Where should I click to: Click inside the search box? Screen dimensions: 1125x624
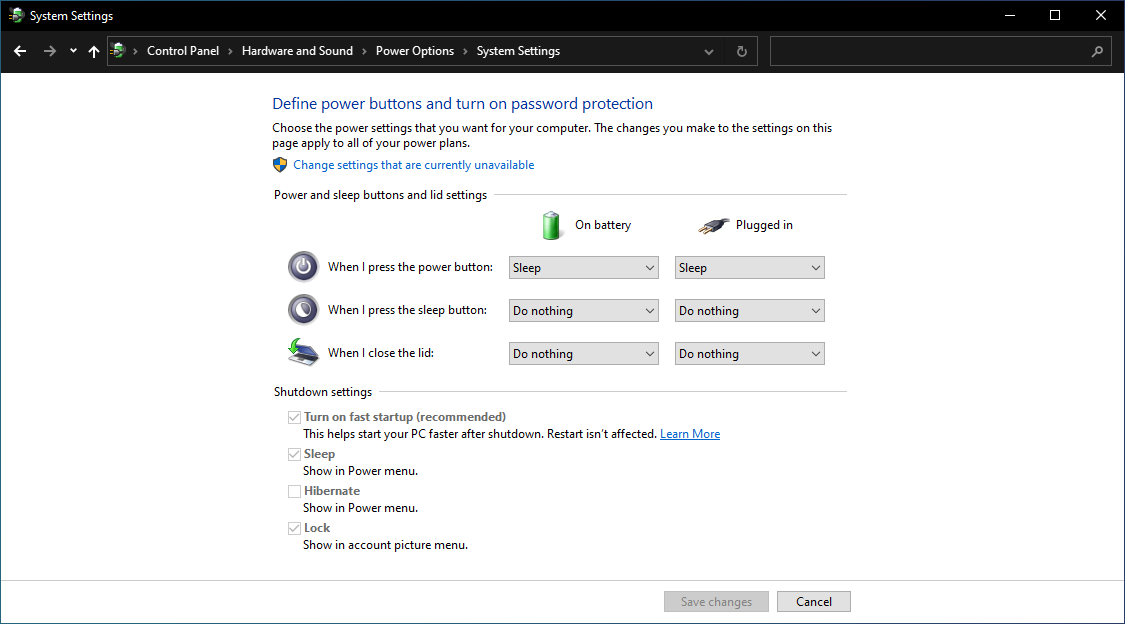930,51
